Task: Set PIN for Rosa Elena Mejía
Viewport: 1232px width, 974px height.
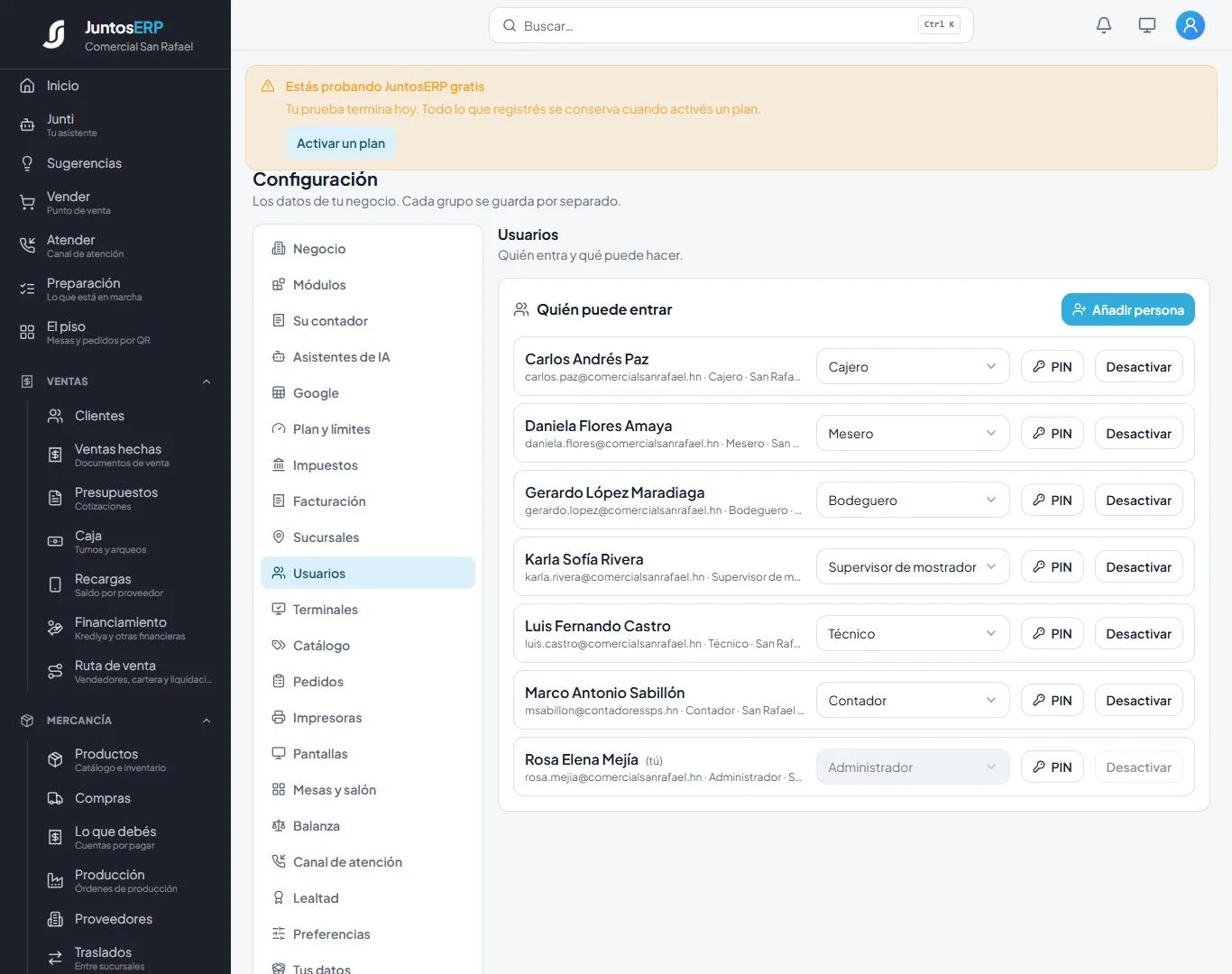Action: click(x=1053, y=767)
